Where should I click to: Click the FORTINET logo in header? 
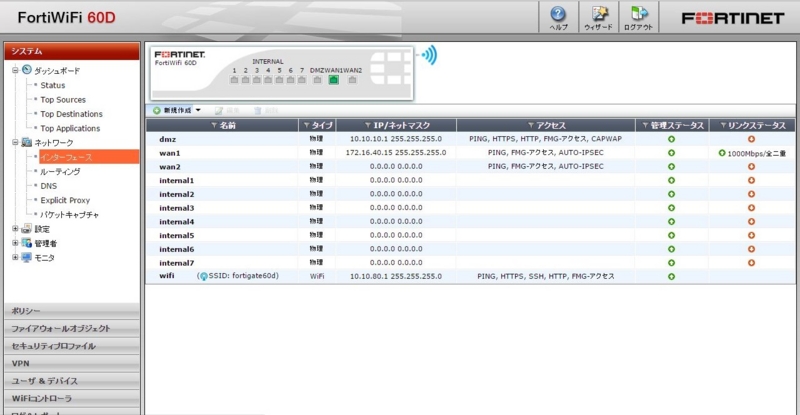tap(733, 18)
